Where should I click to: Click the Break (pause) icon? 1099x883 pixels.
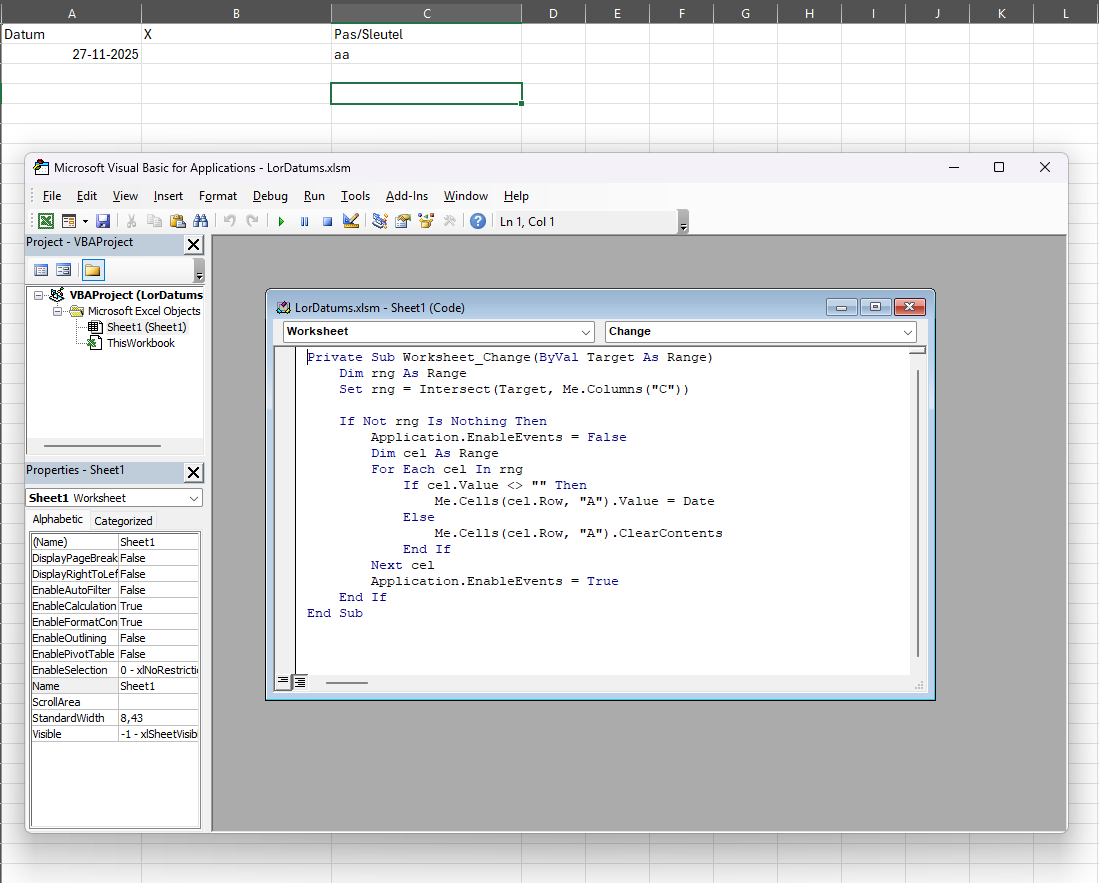click(304, 221)
